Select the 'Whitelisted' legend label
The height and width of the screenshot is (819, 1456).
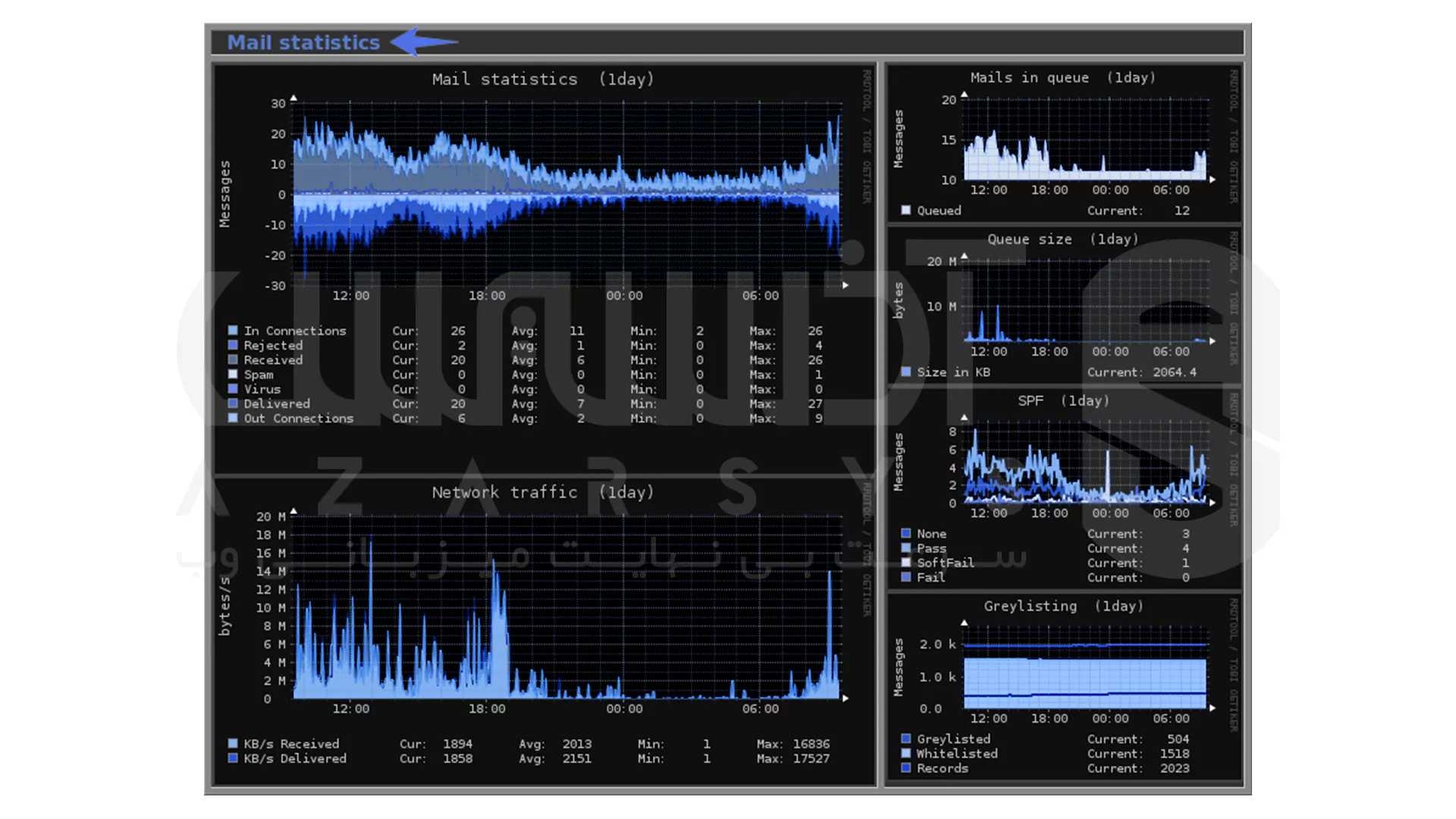pyautogui.click(x=957, y=753)
